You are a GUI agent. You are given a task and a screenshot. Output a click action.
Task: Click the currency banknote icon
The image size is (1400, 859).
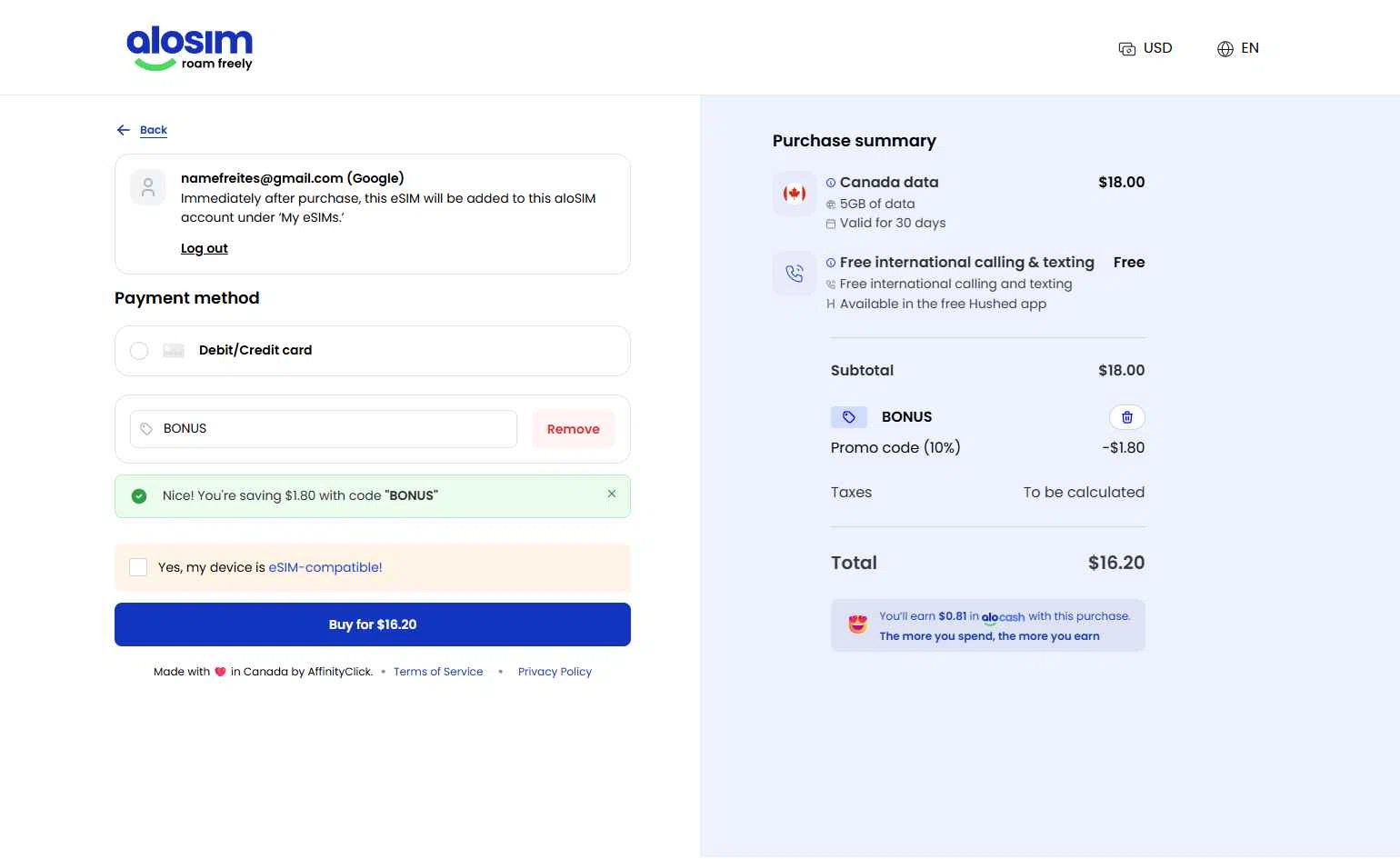(x=1127, y=49)
